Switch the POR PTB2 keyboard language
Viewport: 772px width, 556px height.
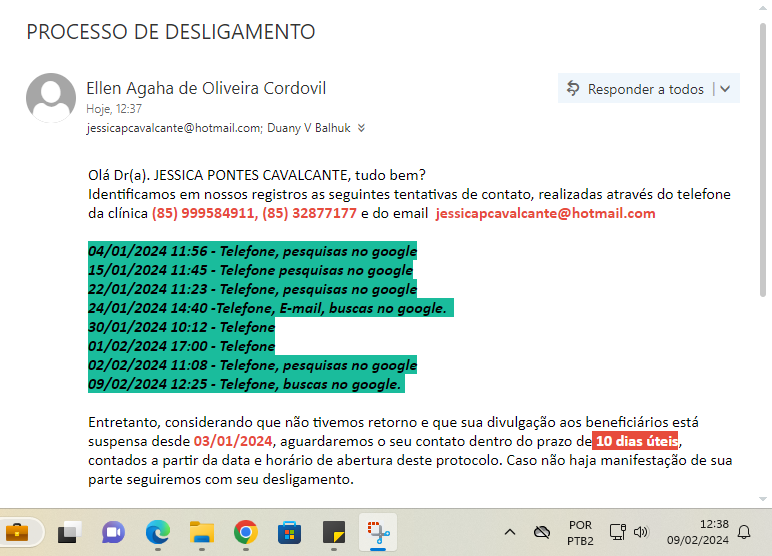(x=580, y=532)
